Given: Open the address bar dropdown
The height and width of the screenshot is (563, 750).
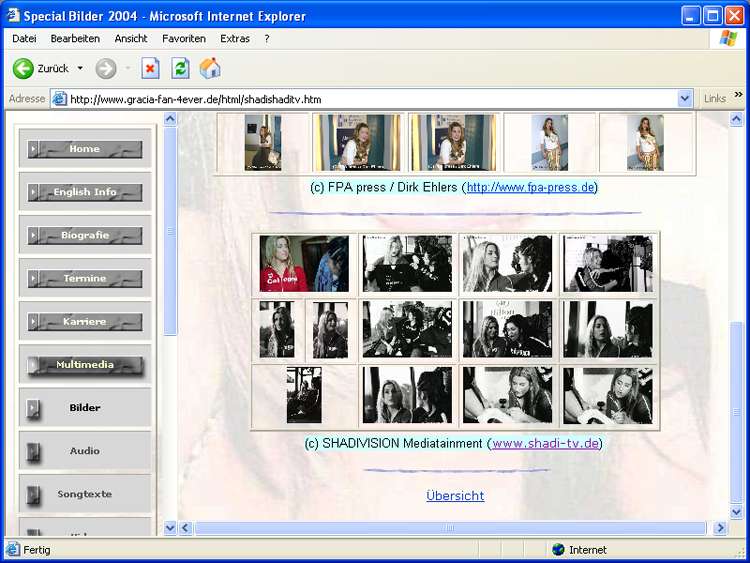Looking at the screenshot, I should coord(684,99).
